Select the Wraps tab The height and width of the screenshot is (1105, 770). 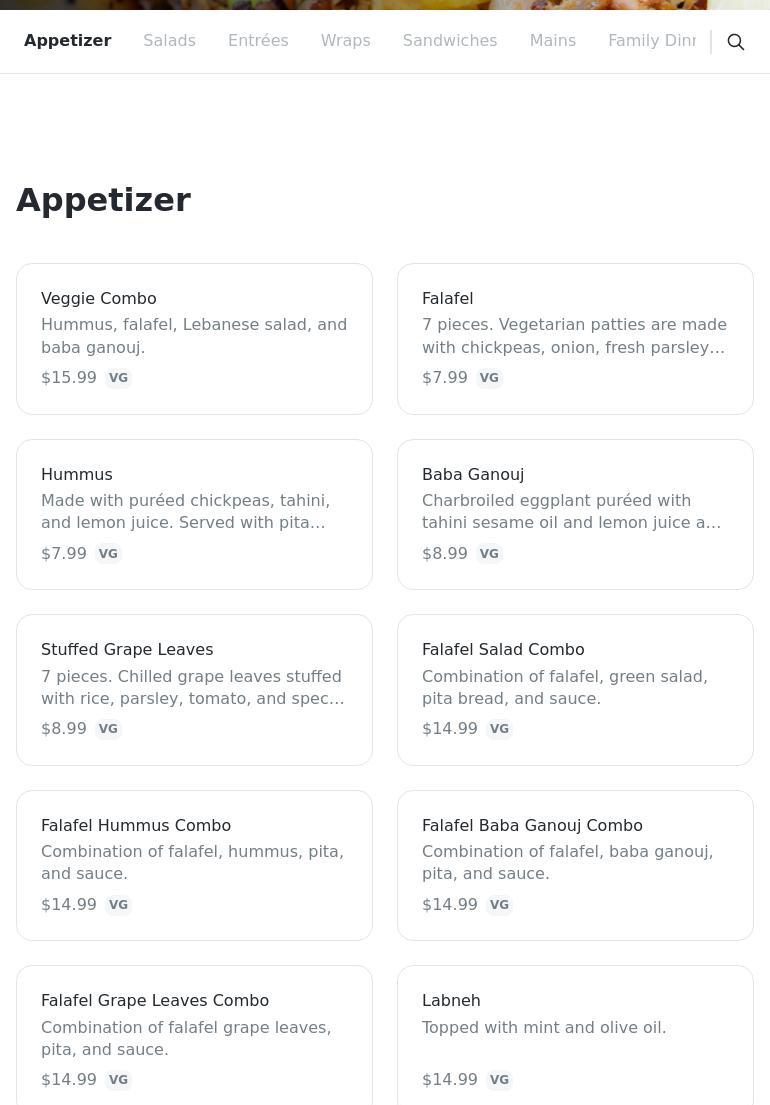345,41
